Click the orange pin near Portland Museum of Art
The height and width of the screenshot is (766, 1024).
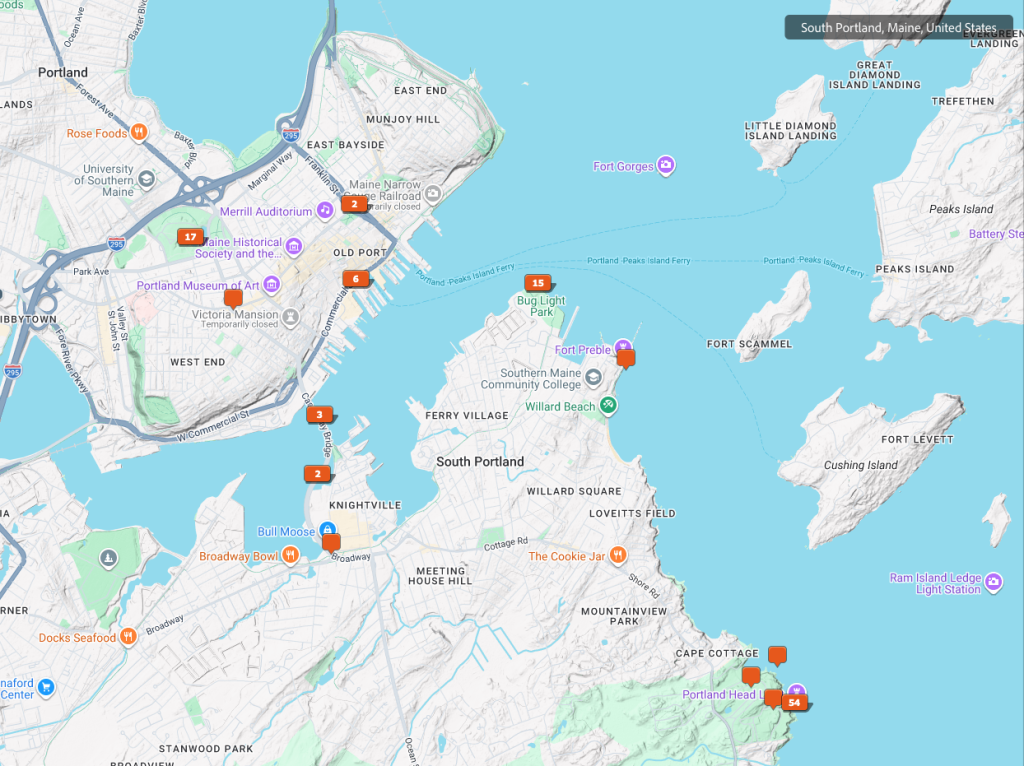point(233,298)
